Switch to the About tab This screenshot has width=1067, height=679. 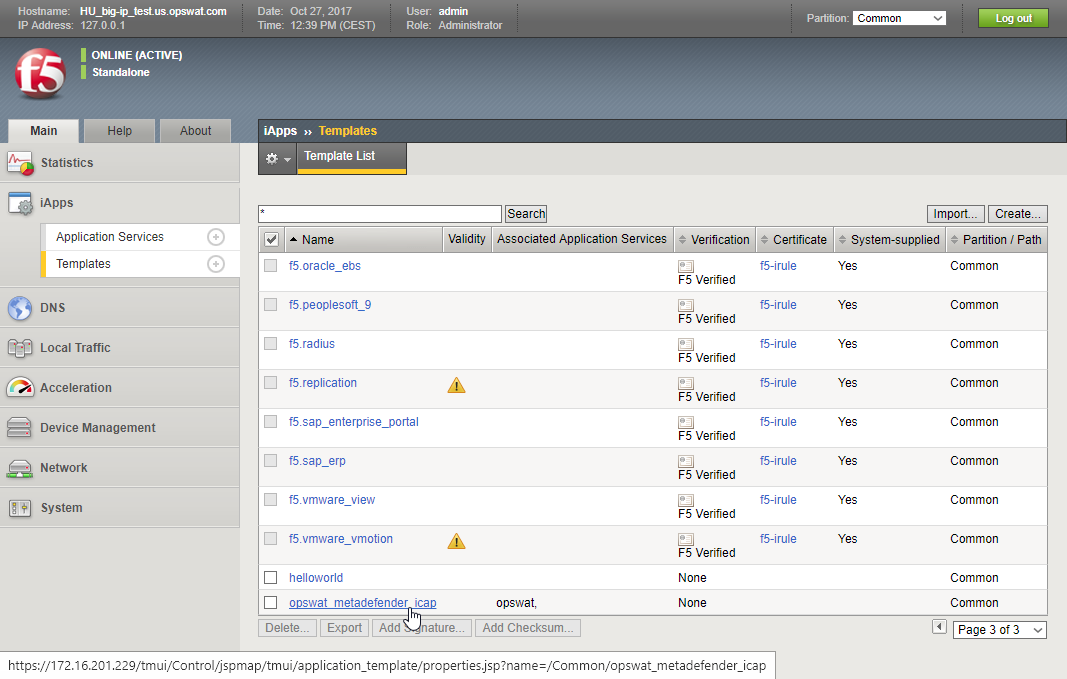(x=195, y=131)
